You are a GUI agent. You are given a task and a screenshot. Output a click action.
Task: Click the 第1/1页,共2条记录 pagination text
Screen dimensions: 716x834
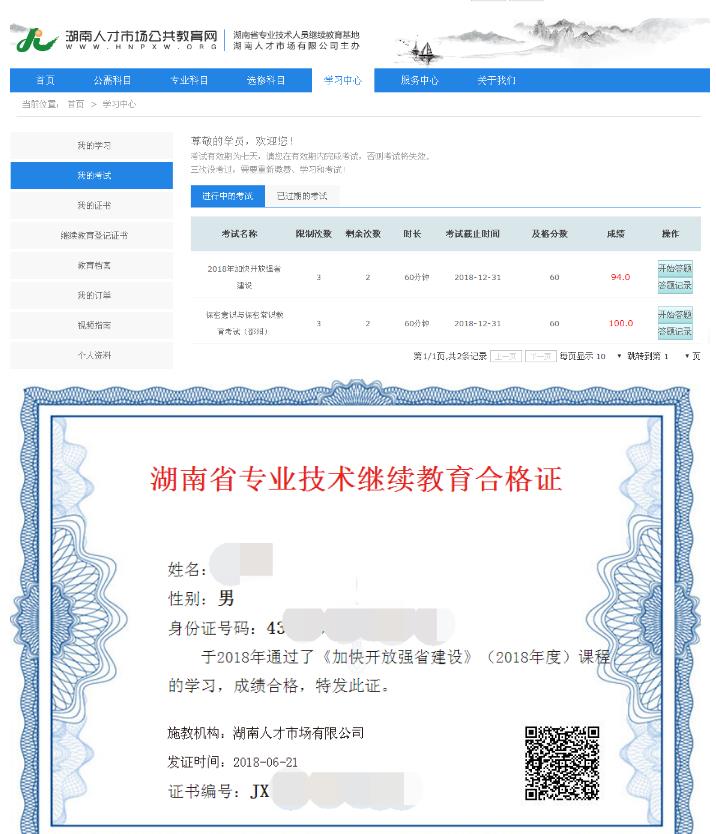(450, 356)
